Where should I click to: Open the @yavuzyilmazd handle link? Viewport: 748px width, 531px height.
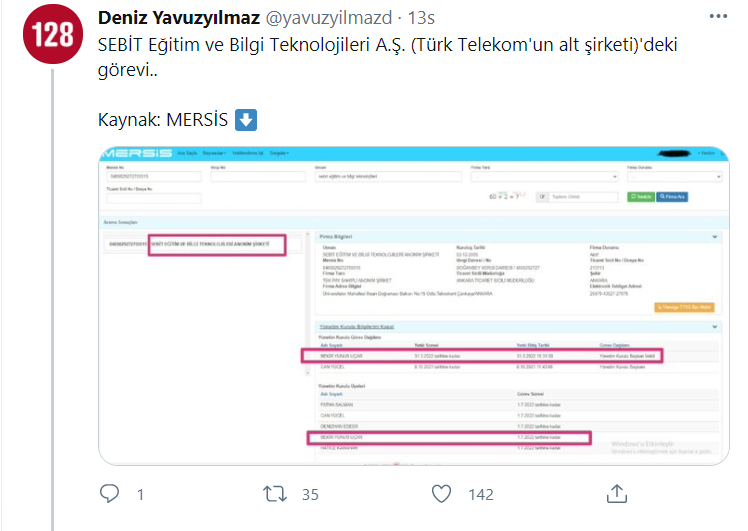(329, 18)
